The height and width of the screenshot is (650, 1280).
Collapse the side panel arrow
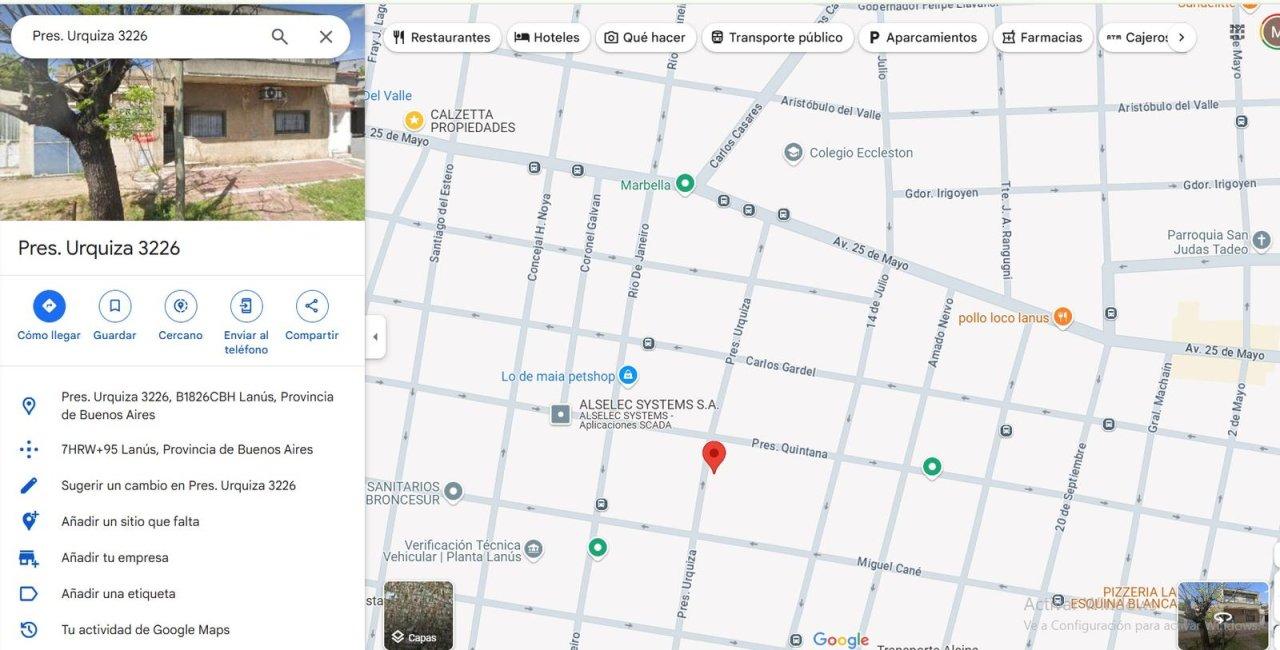(x=376, y=337)
